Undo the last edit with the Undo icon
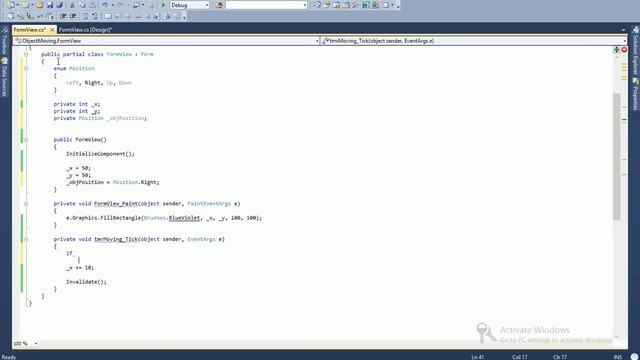The image size is (640, 360). point(105,5)
